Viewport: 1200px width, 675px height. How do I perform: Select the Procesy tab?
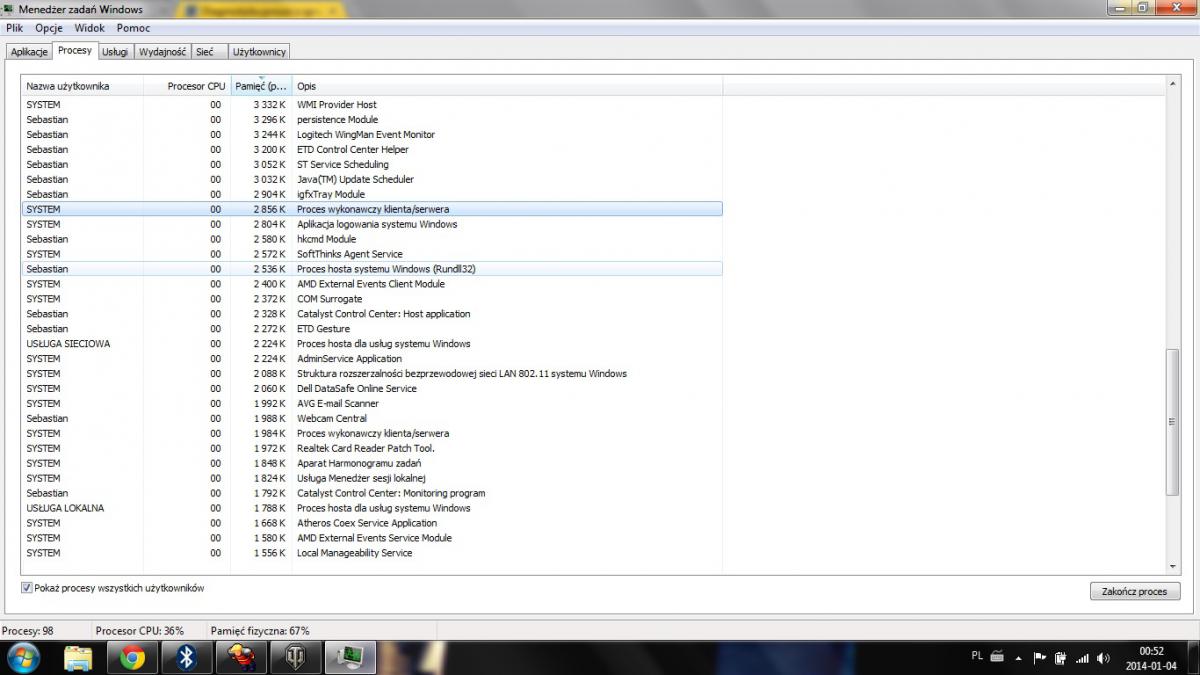pos(75,50)
